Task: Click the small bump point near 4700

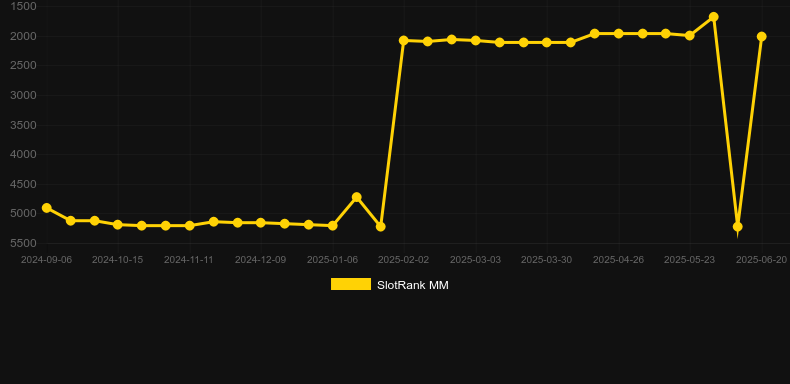Action: tap(357, 197)
